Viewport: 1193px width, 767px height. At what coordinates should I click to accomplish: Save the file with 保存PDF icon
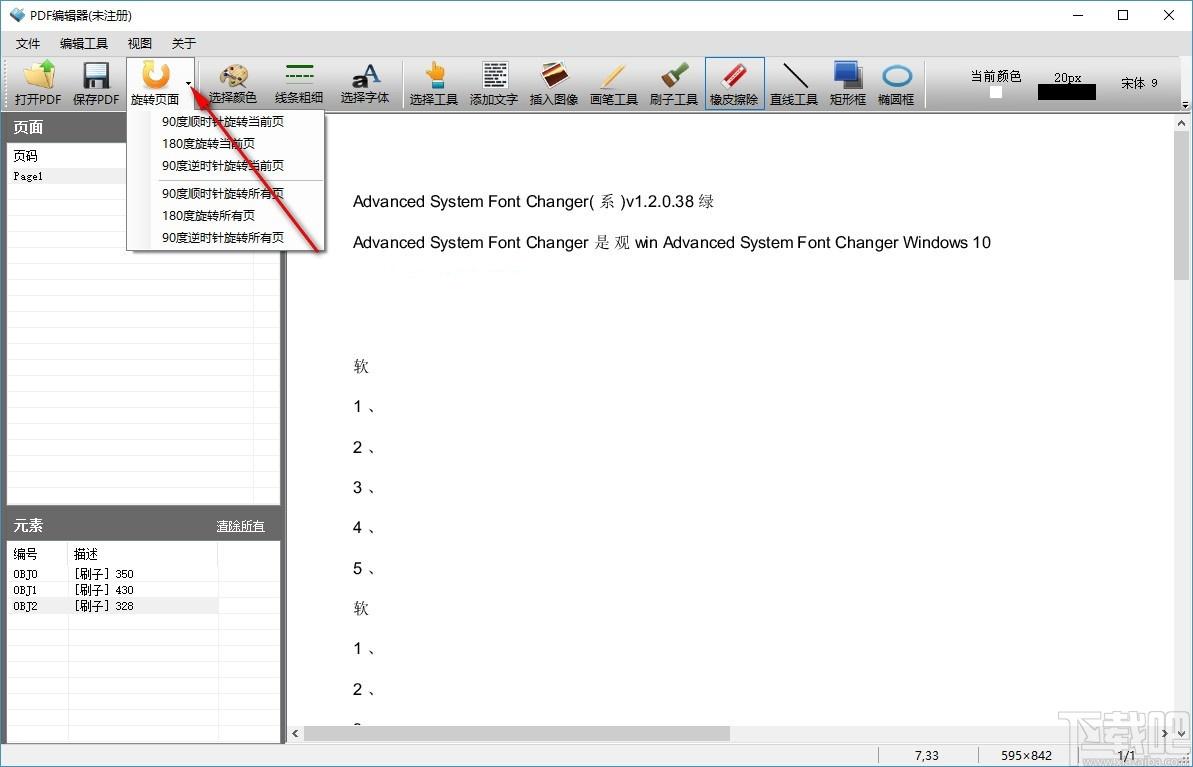tap(96, 84)
